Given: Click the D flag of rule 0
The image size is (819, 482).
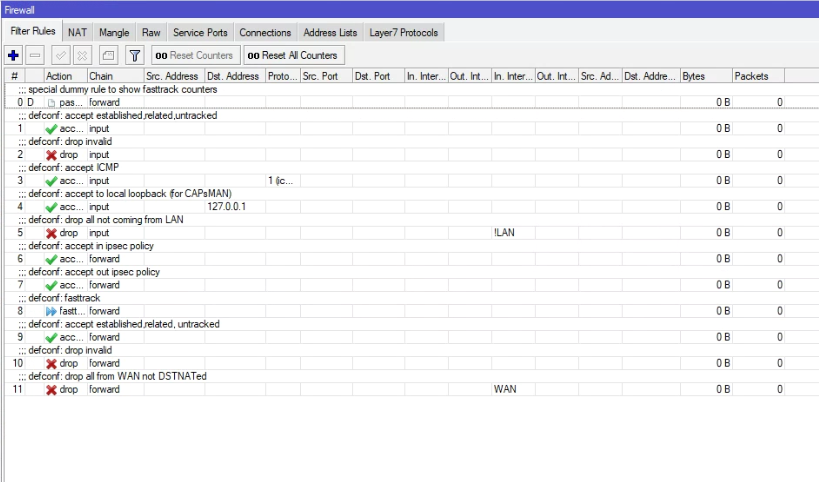Looking at the screenshot, I should 31,102.
